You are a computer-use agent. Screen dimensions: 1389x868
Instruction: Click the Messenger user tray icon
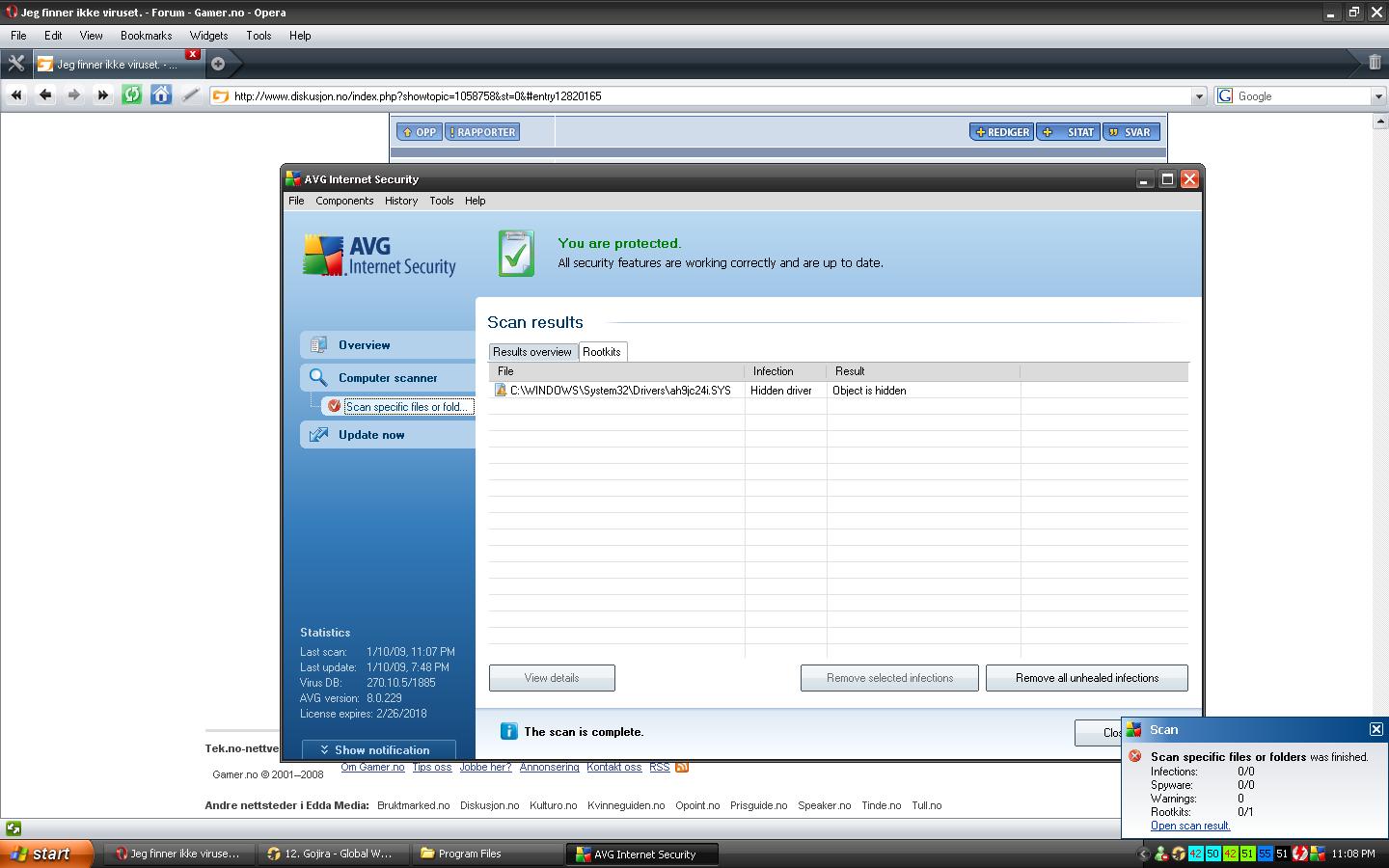coord(1160,854)
